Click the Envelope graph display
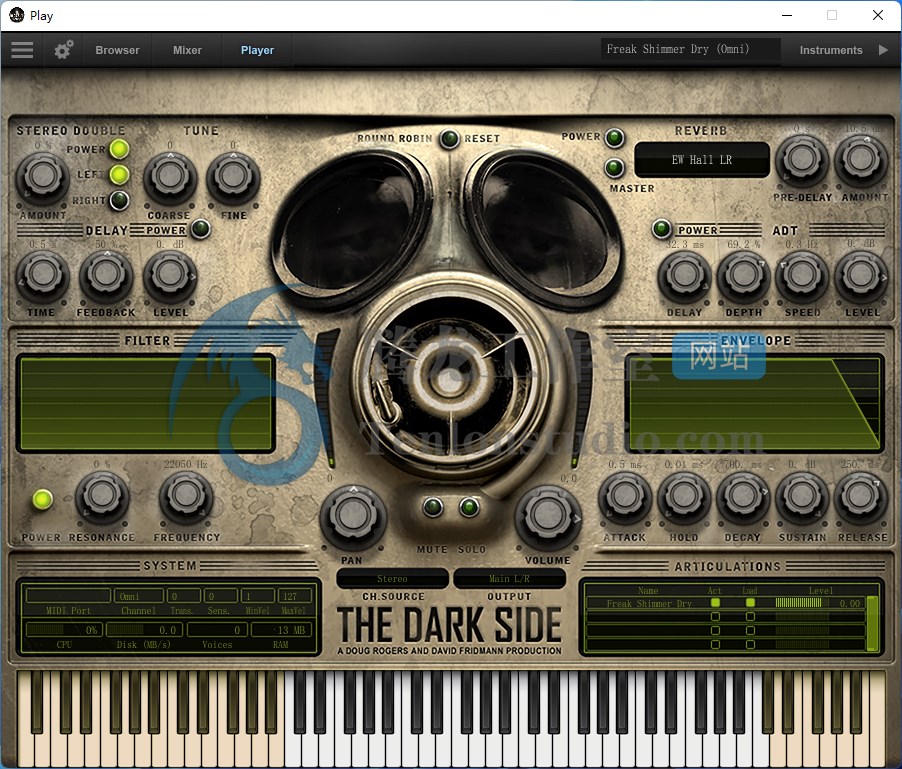 754,403
